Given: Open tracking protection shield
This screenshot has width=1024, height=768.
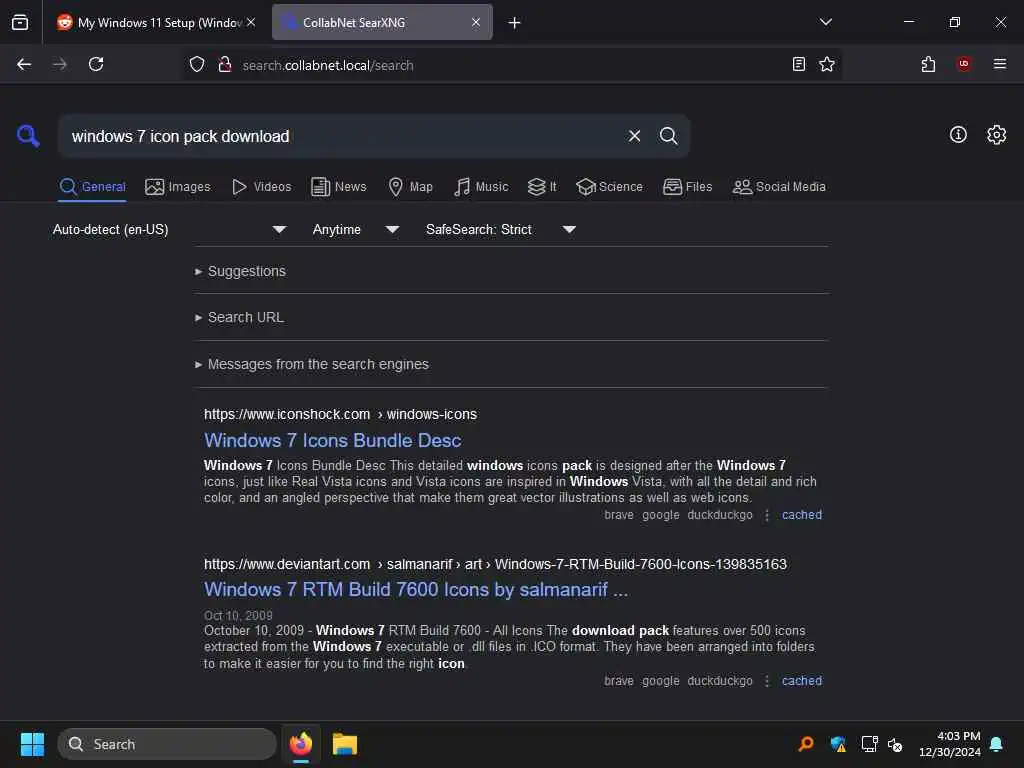Looking at the screenshot, I should click(197, 65).
